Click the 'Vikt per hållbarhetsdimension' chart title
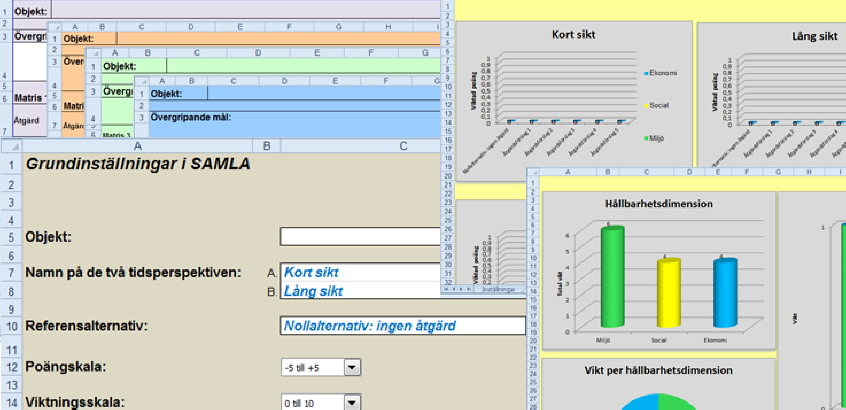This screenshot has width=846, height=410. [658, 370]
